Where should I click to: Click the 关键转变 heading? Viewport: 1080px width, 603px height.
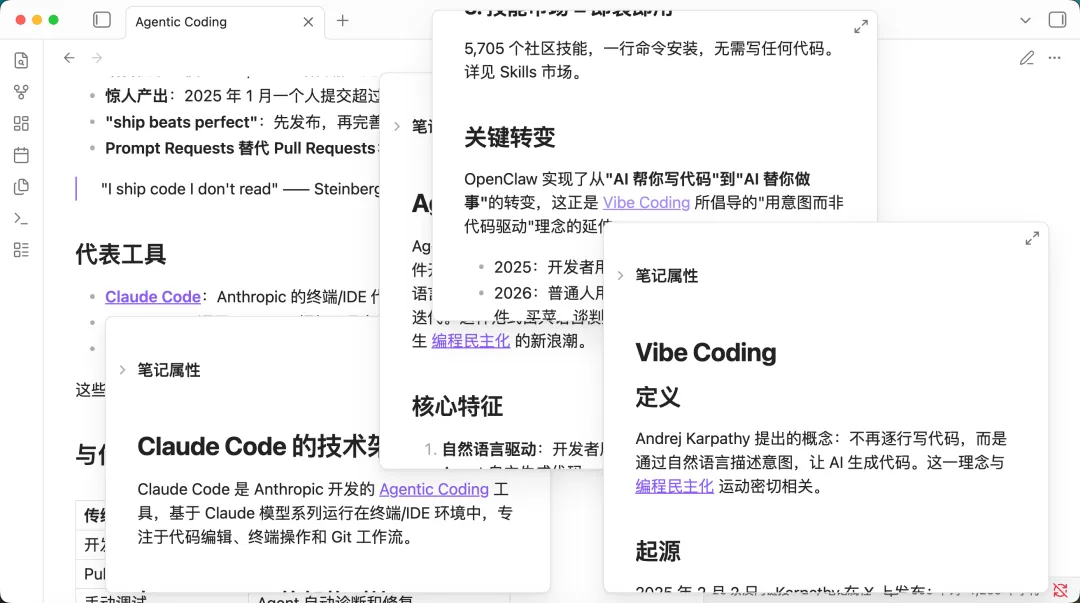[x=510, y=137]
